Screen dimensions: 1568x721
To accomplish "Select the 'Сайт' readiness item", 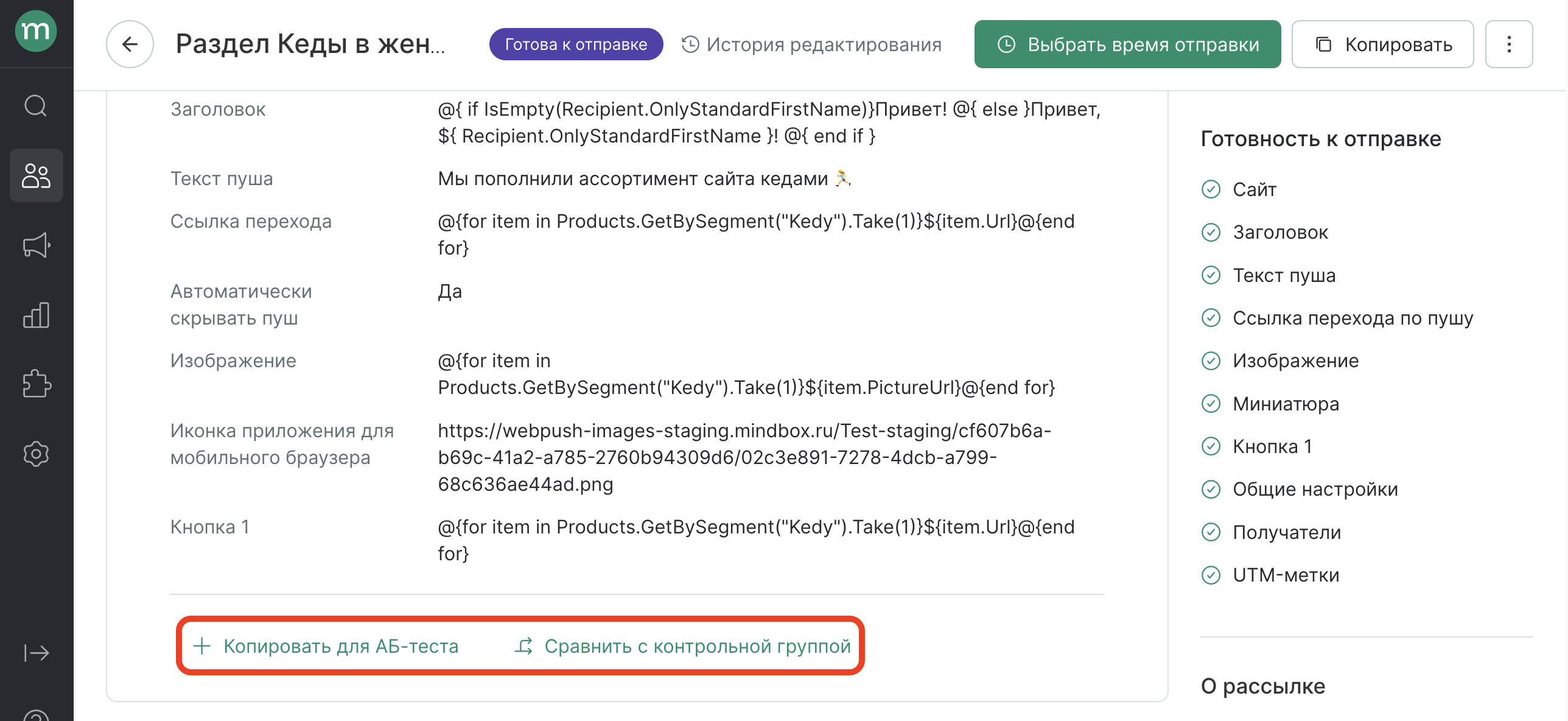I will (x=1239, y=189).
